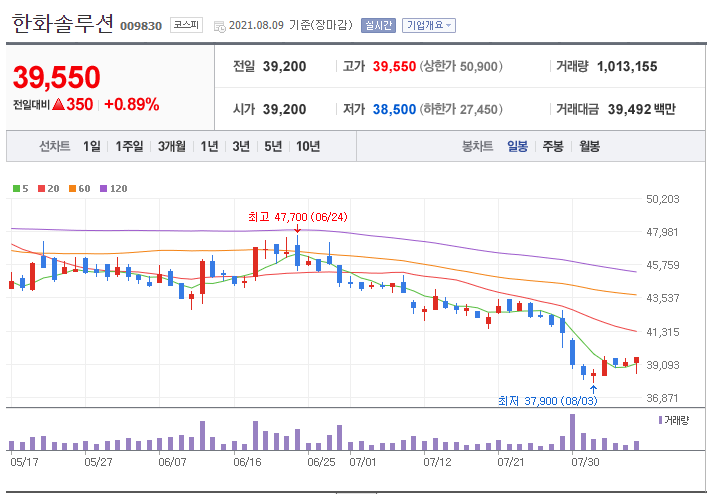Click the purple 120-day moving average swatch
The image size is (707, 494).
point(103,188)
